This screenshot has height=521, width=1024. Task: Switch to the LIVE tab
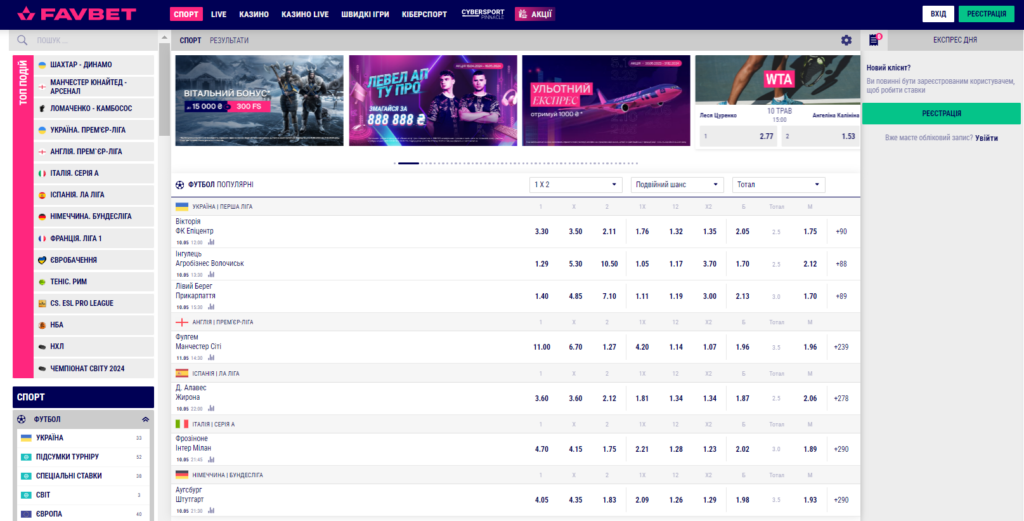[219, 14]
